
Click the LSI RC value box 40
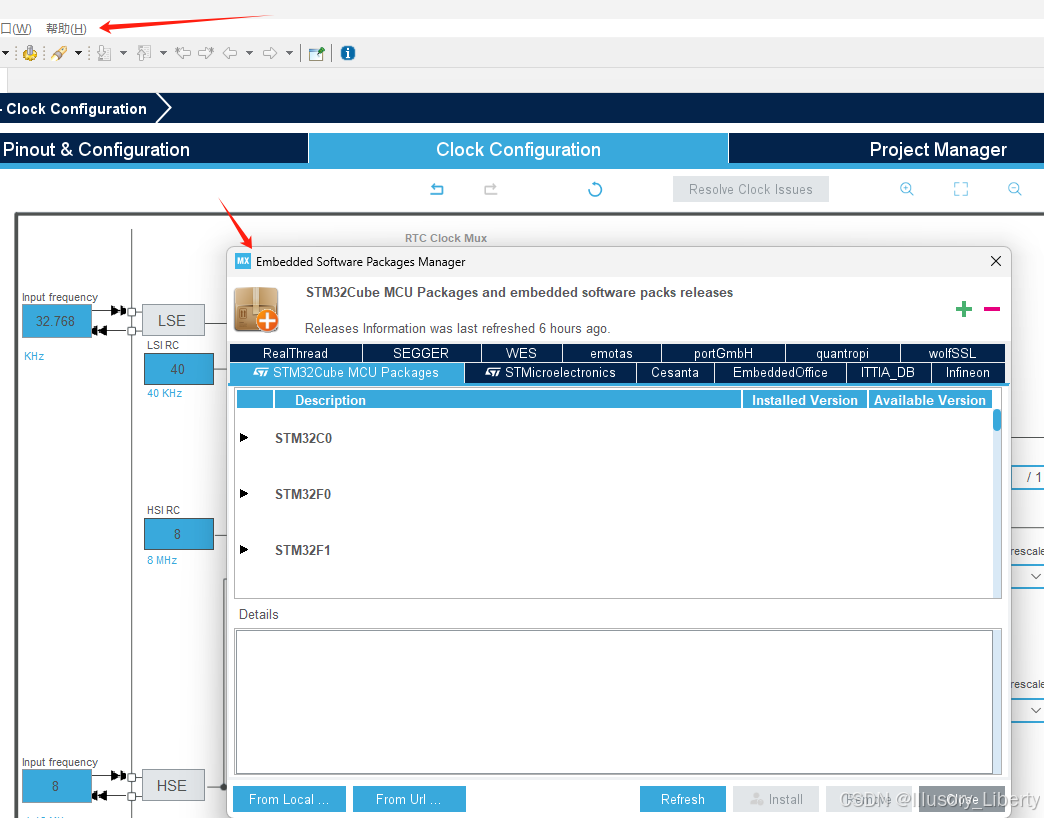click(178, 369)
